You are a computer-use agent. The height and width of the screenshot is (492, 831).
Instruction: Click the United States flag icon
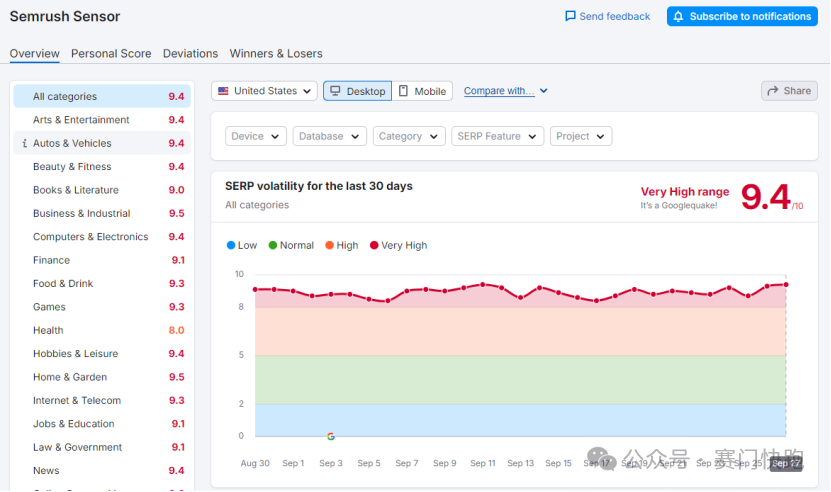tap(223, 91)
